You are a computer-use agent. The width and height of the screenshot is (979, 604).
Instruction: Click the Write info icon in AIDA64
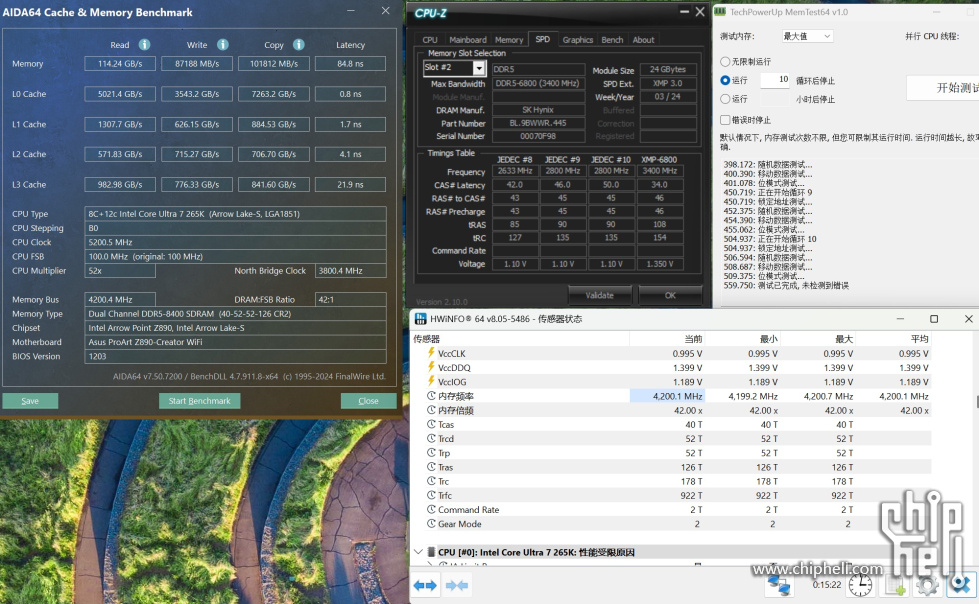coord(223,44)
